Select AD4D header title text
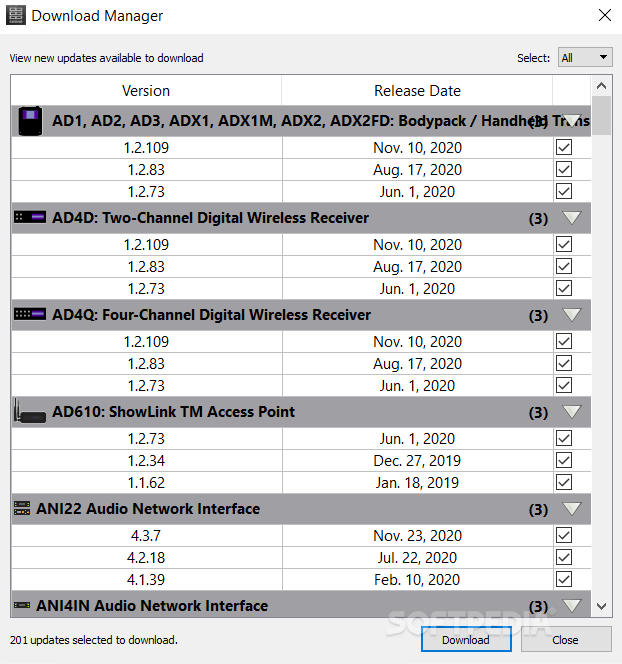Image resolution: width=622 pixels, height=664 pixels. click(x=210, y=218)
